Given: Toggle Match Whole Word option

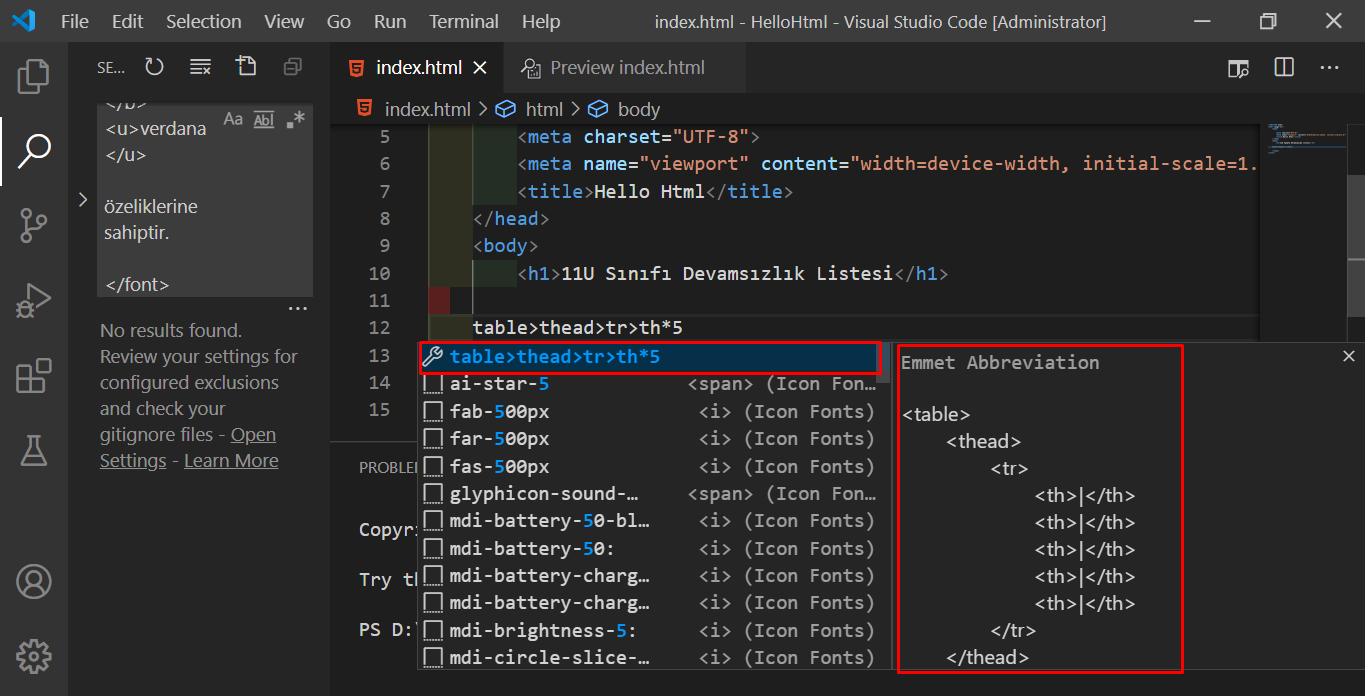Looking at the screenshot, I should point(264,120).
